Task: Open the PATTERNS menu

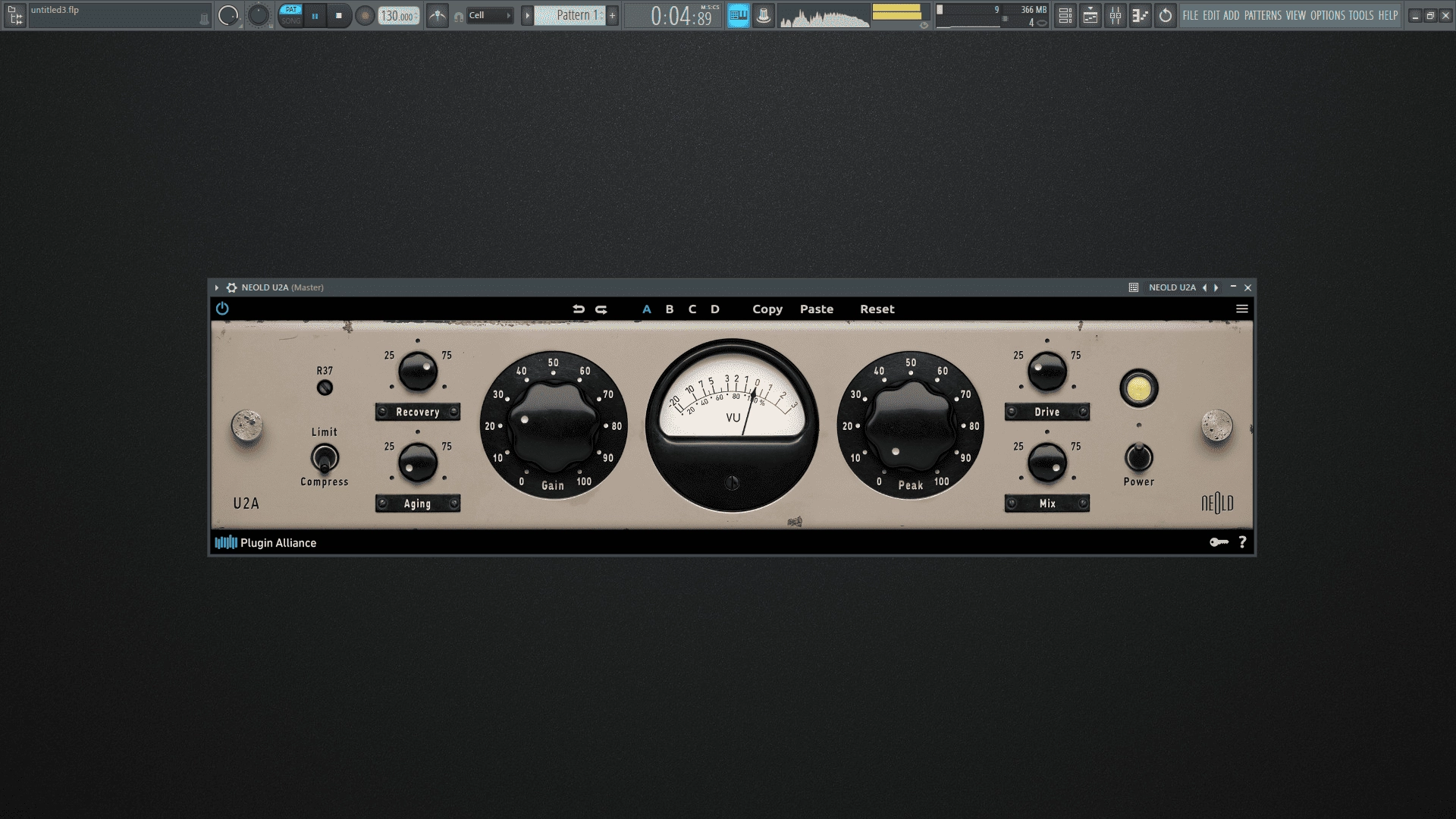Action: click(1263, 15)
